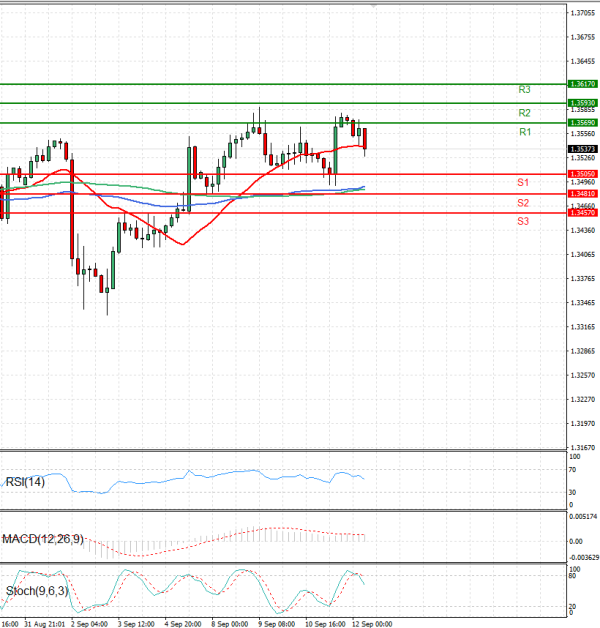Select the current price tag 1.35373
This screenshot has width=600, height=628.
pos(583,149)
